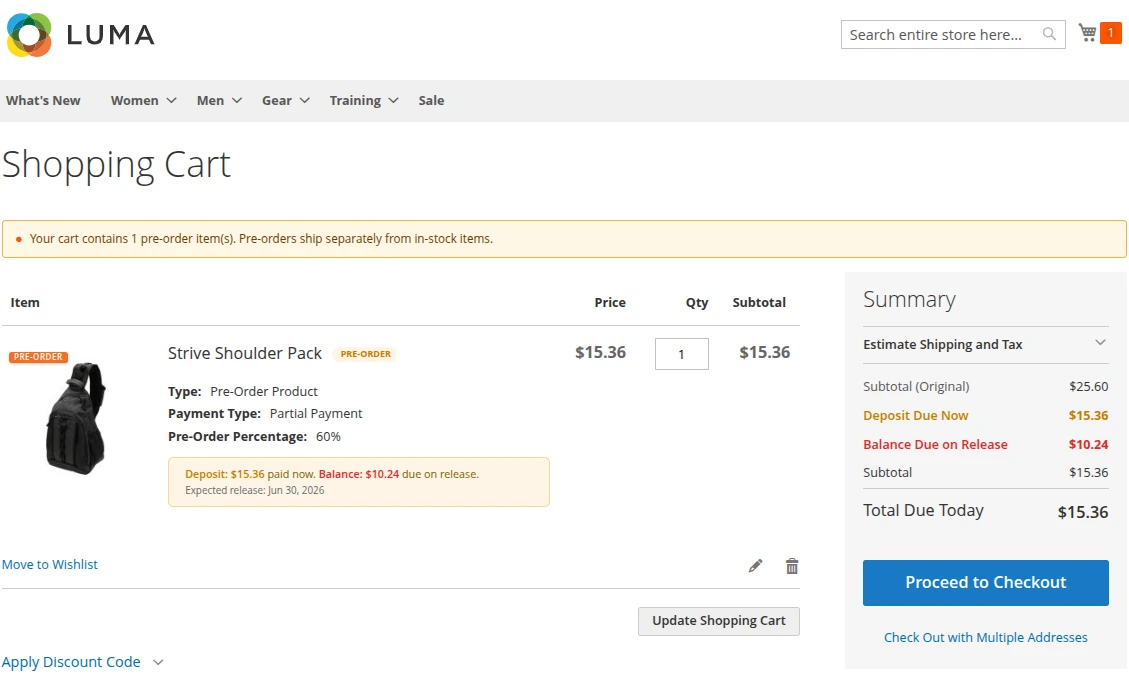This screenshot has height=680, width=1129.
Task: Click the quantity input field
Action: [681, 354]
